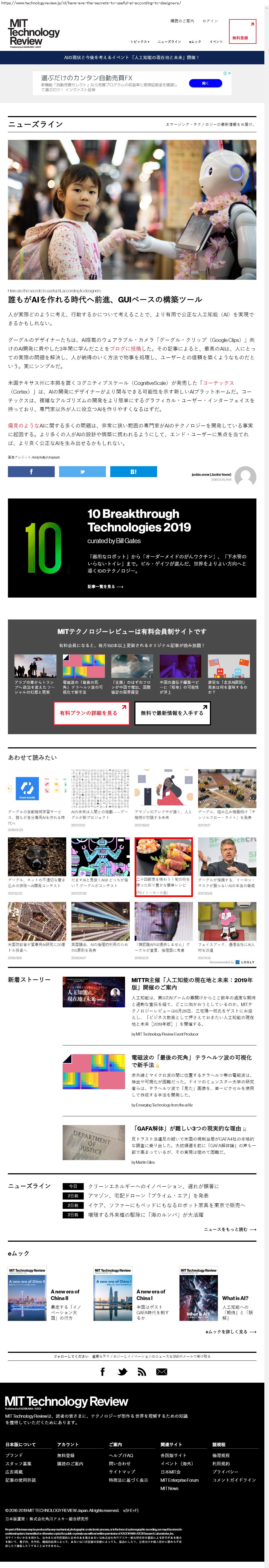This screenshot has width=269, height=1568.
Task: Open the アラブの春 article thumbnail
Action: (x=35, y=667)
